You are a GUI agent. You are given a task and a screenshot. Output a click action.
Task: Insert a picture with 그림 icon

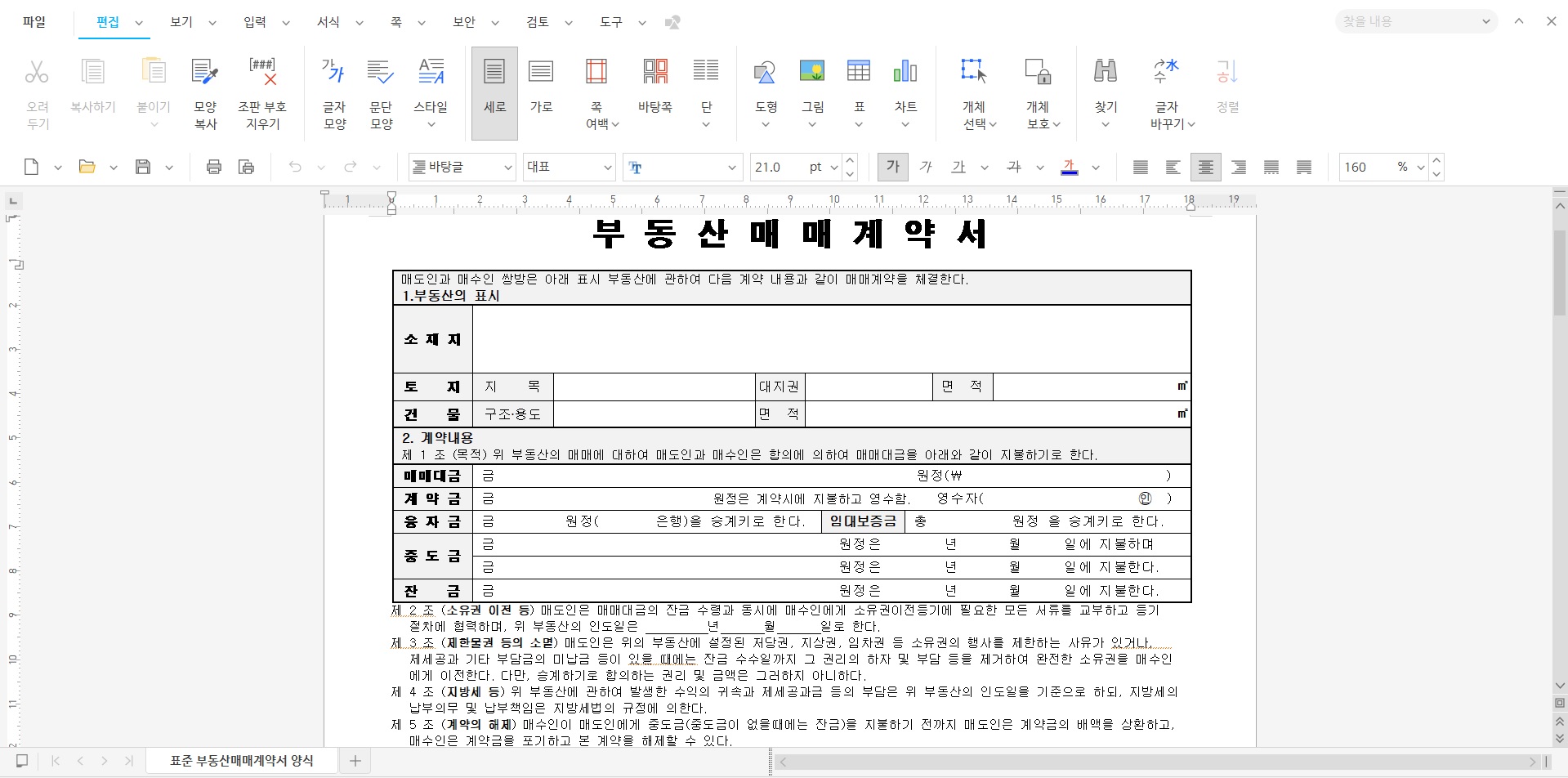pos(812,72)
